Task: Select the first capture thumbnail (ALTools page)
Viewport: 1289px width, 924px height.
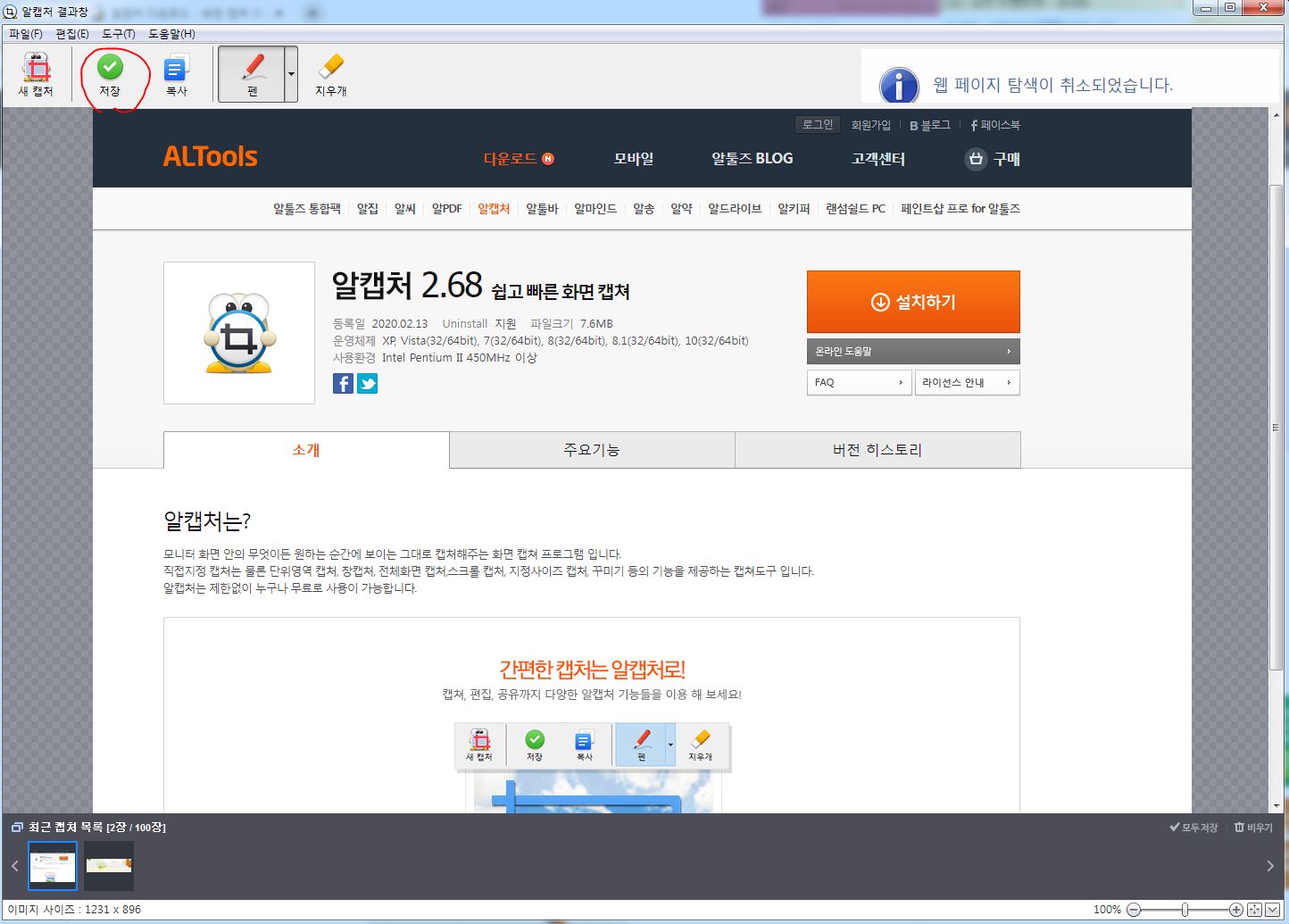Action: 53,866
